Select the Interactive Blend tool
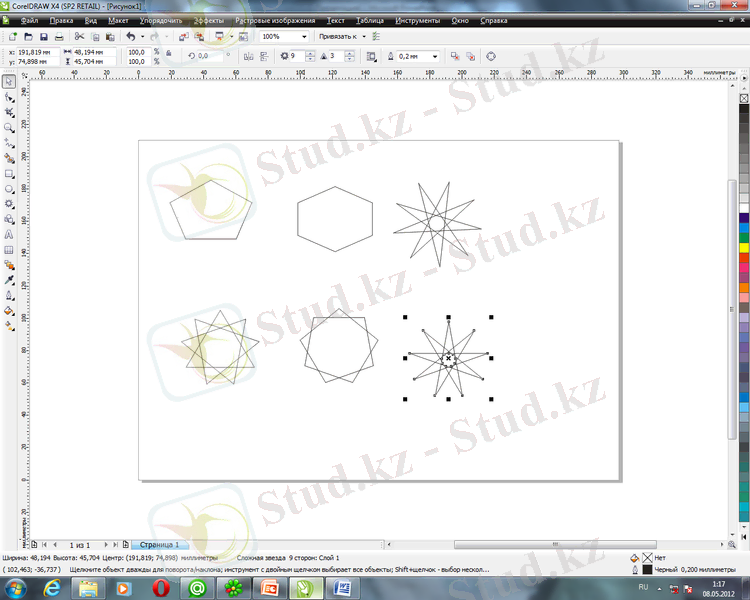The width and height of the screenshot is (750, 600). [9, 265]
